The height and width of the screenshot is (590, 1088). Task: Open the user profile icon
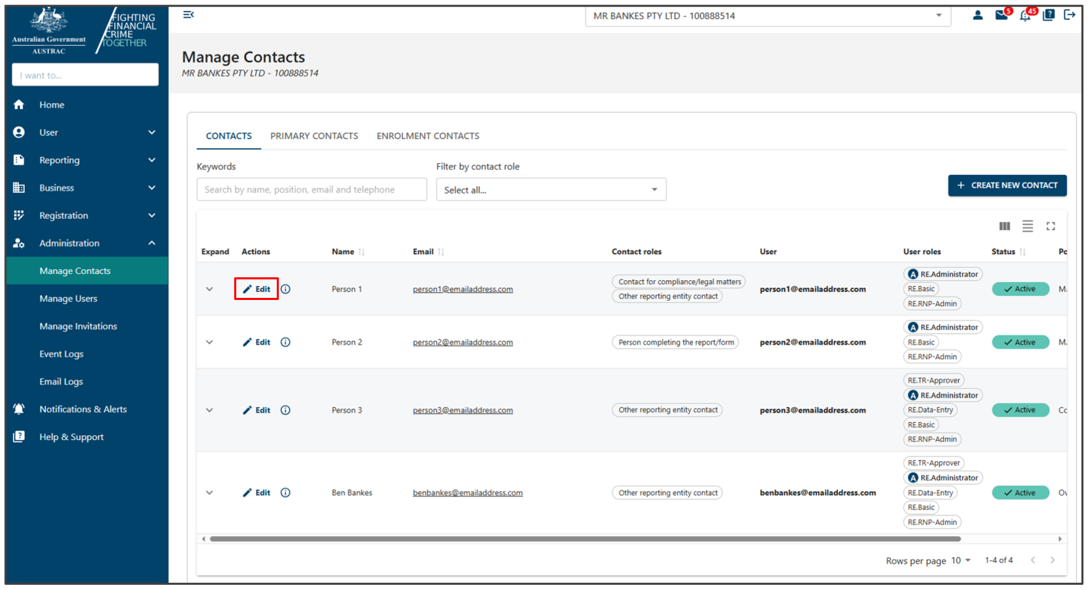[x=978, y=15]
